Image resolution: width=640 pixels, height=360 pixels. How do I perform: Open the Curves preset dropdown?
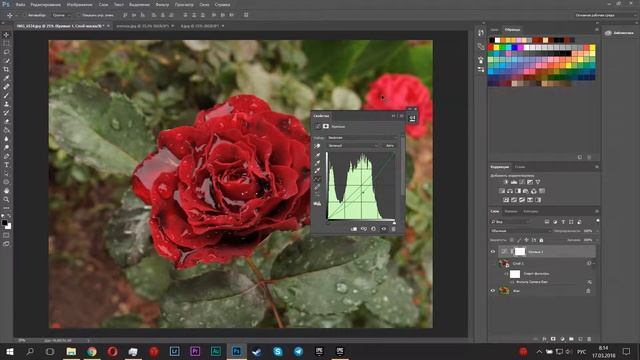362,138
